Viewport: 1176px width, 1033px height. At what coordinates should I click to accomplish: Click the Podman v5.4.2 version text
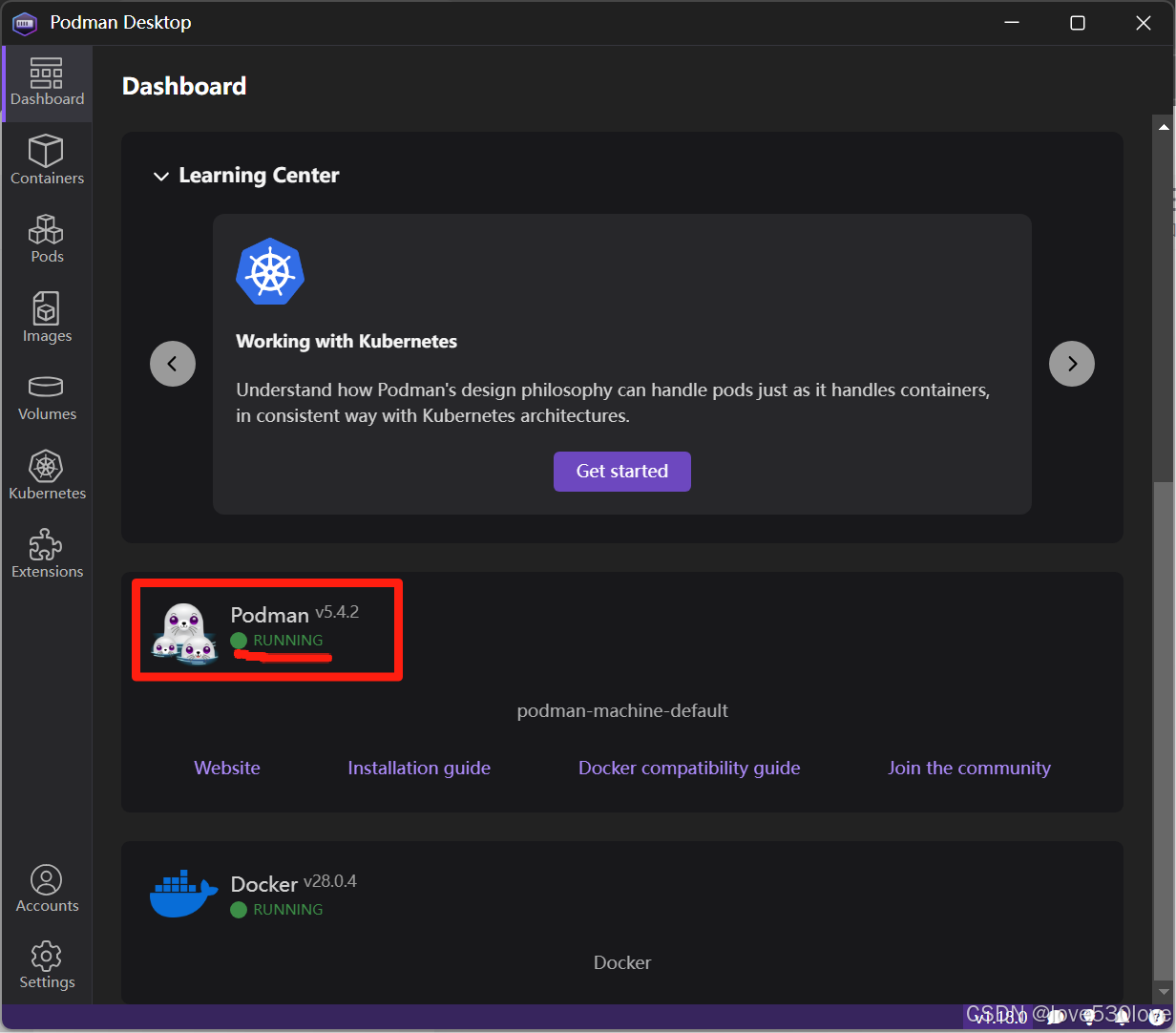tap(337, 611)
